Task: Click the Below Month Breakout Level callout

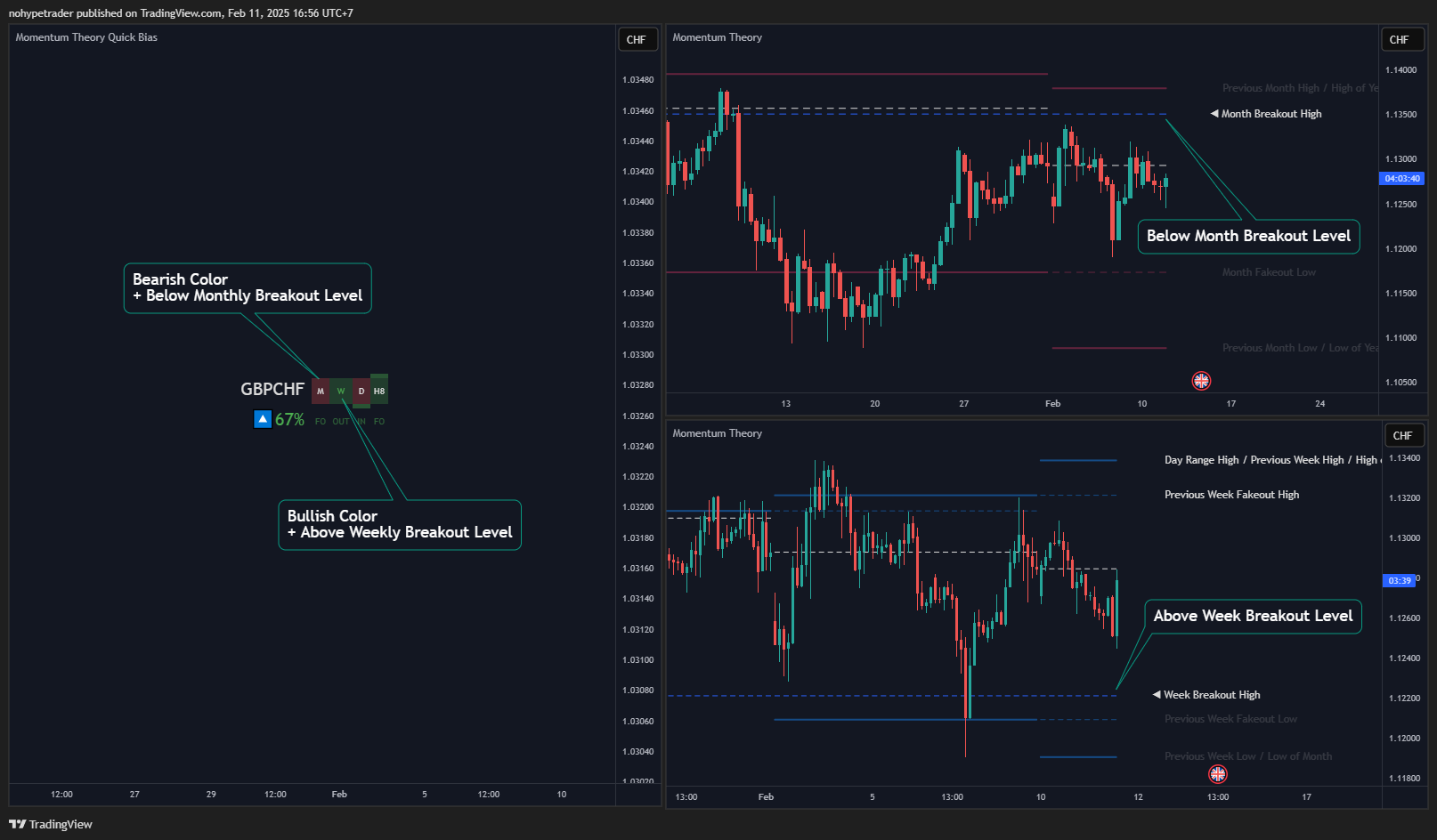Action: (1248, 236)
